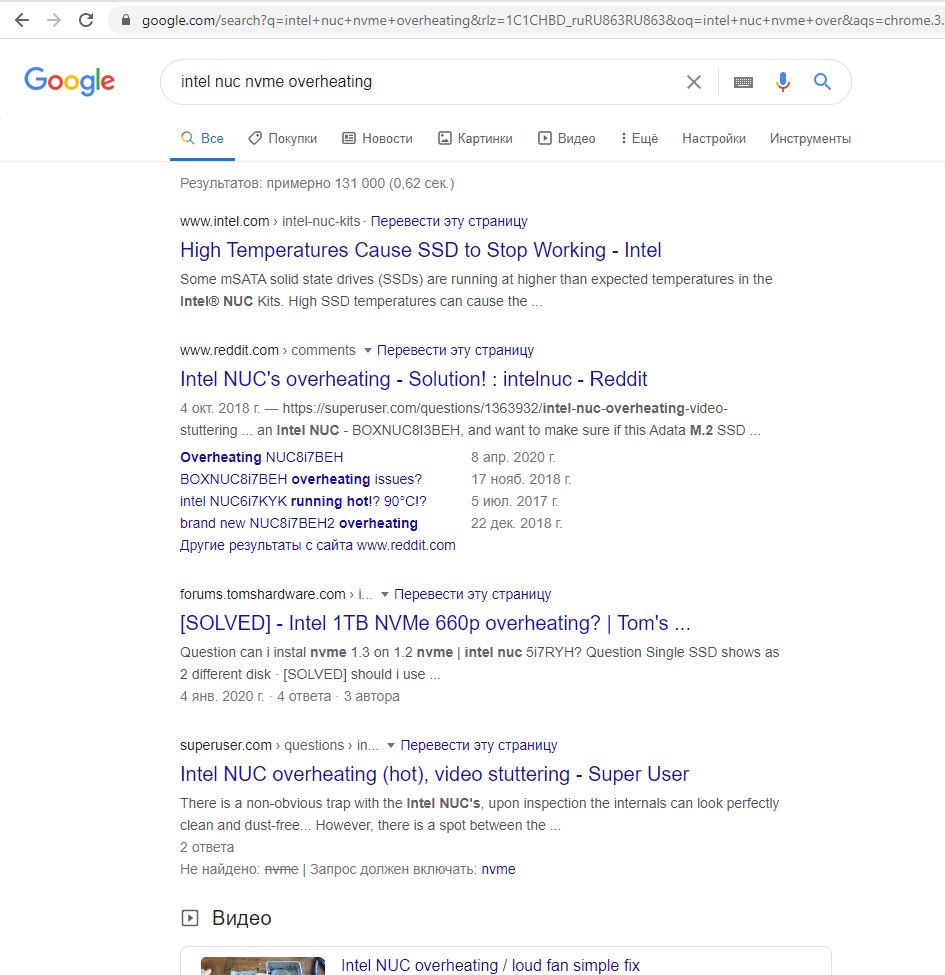Click the Google logo
945x975 pixels.
coord(70,81)
